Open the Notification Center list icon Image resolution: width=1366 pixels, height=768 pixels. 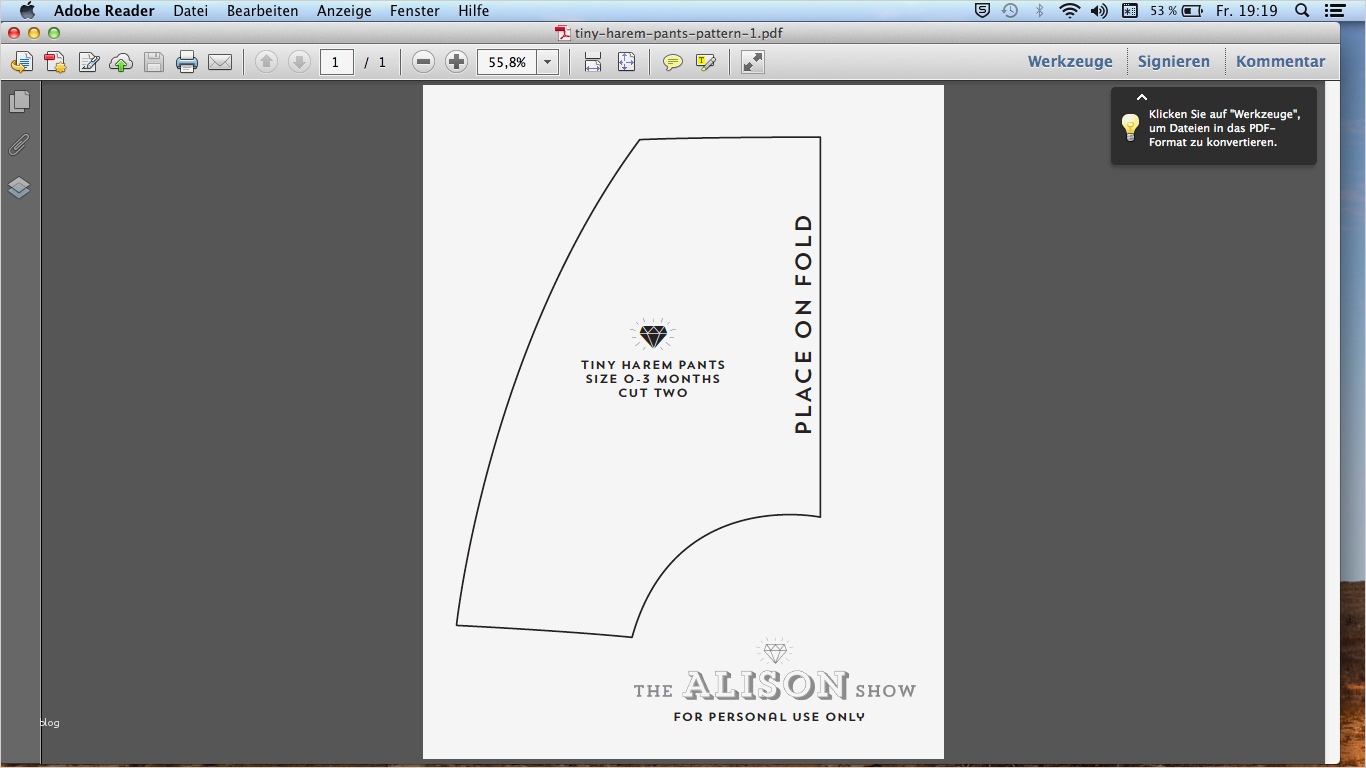tap(1335, 11)
